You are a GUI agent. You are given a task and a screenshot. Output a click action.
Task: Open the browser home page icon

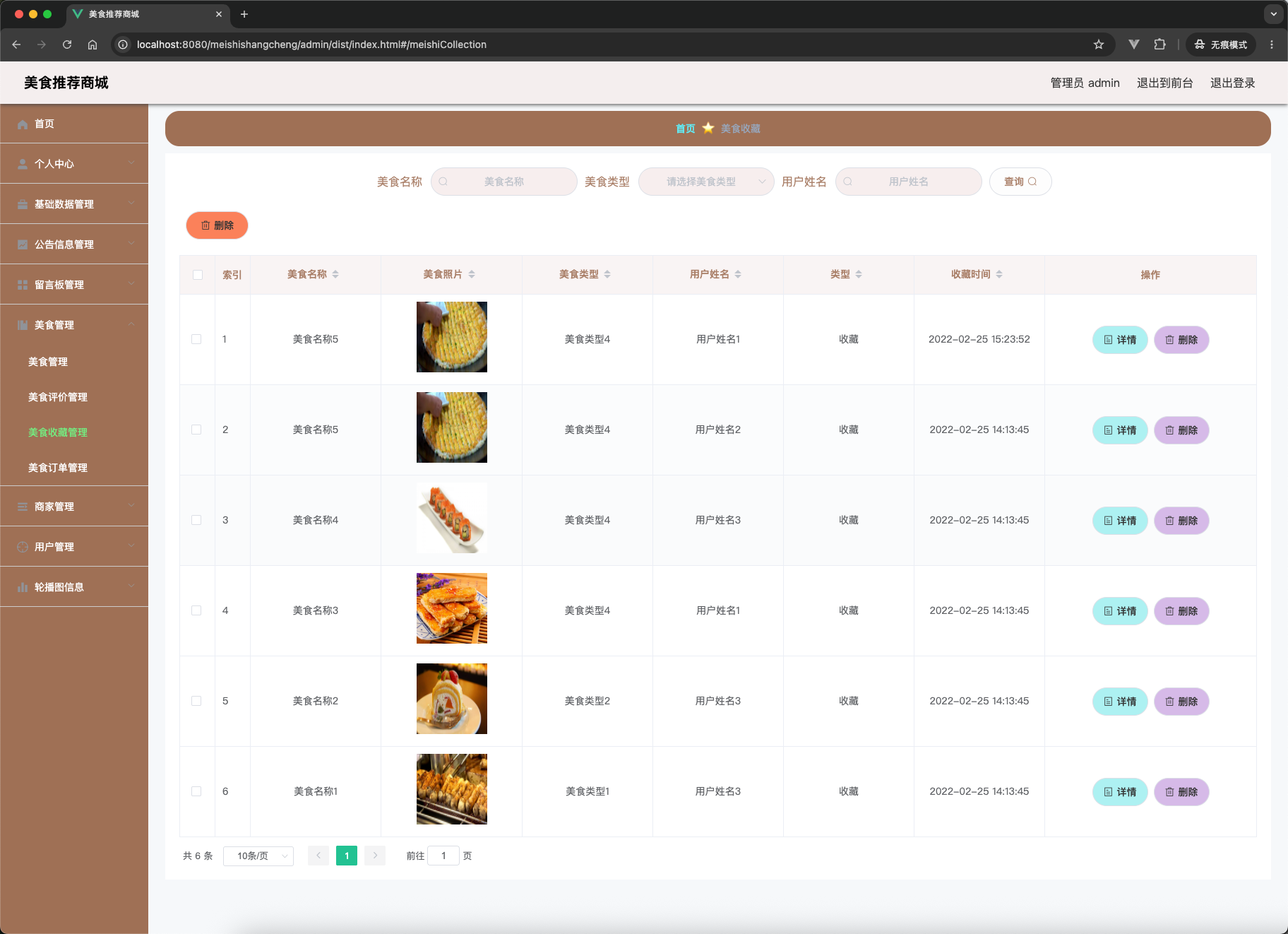point(93,45)
